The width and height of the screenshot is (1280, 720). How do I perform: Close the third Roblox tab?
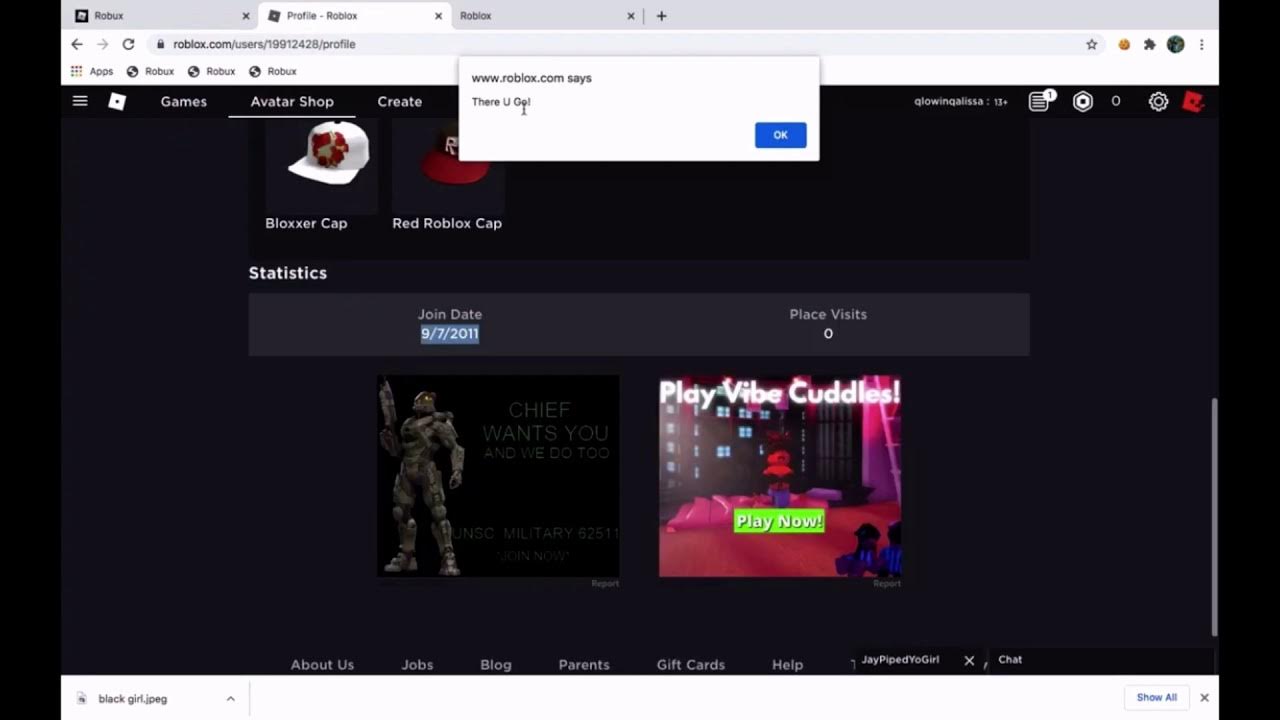pyautogui.click(x=631, y=16)
